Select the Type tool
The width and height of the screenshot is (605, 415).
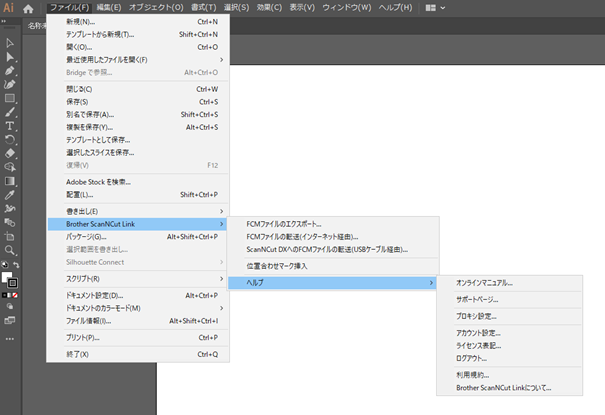(x=10, y=126)
